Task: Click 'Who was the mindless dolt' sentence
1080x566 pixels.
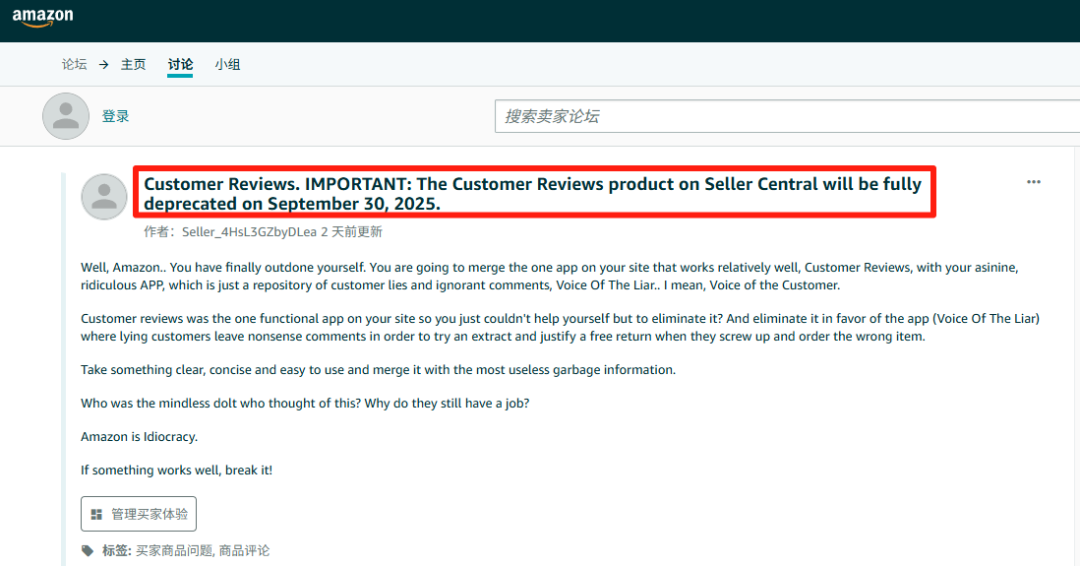Action: [305, 403]
